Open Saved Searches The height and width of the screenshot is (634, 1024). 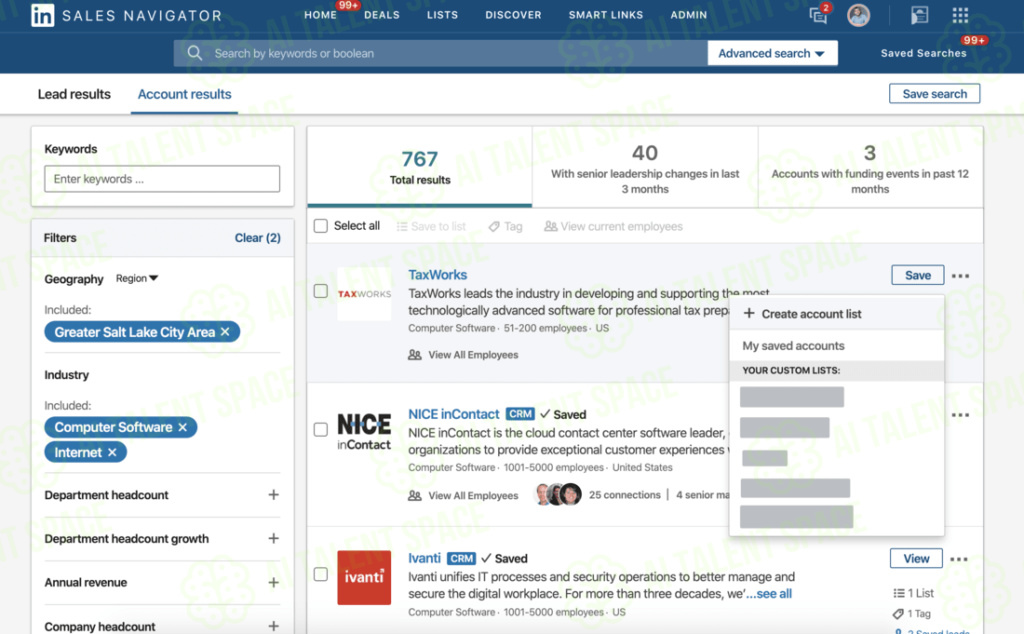point(923,53)
